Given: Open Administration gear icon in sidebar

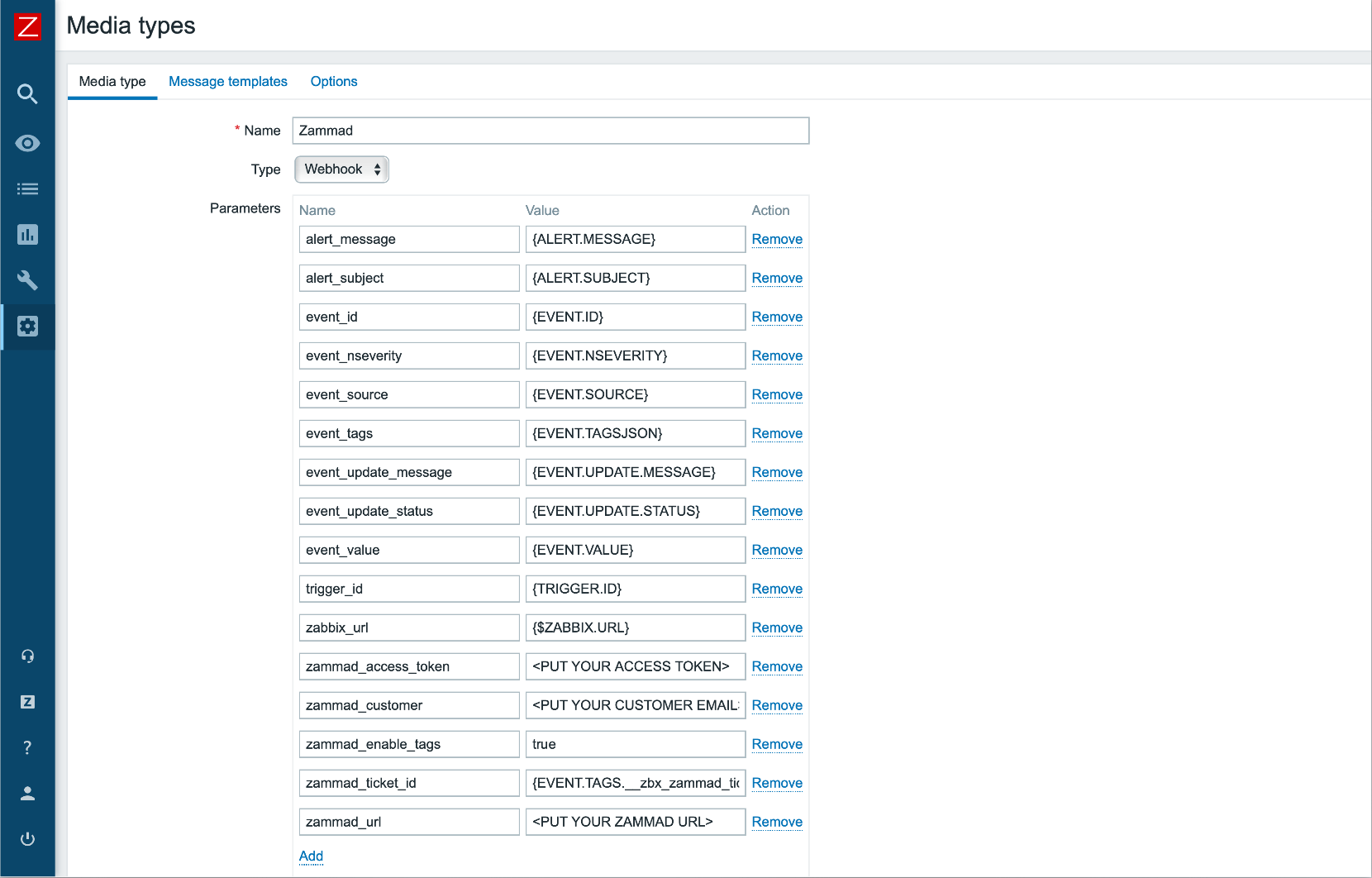Looking at the screenshot, I should 27,327.
